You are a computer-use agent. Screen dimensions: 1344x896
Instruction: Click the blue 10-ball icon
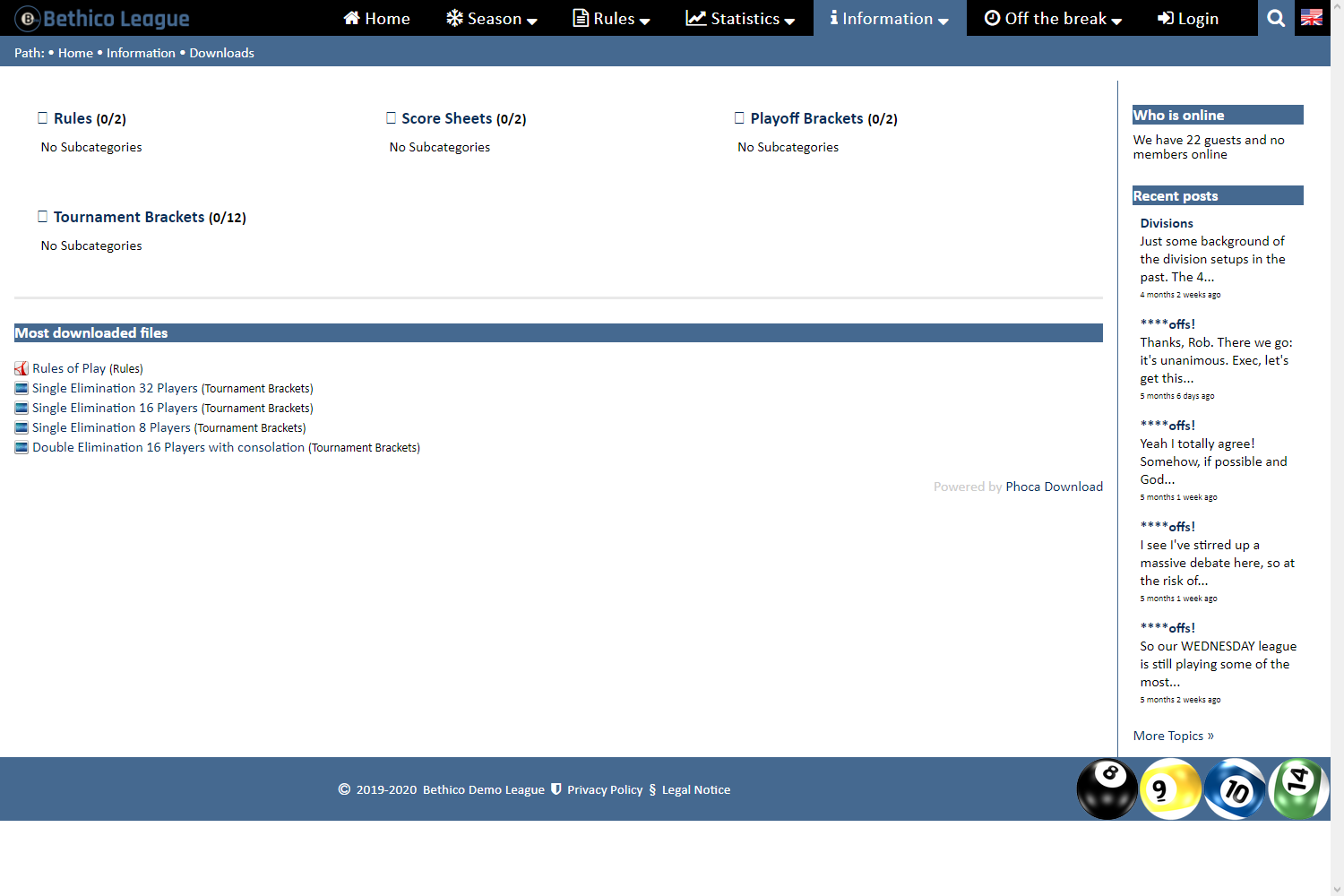[x=1235, y=789]
